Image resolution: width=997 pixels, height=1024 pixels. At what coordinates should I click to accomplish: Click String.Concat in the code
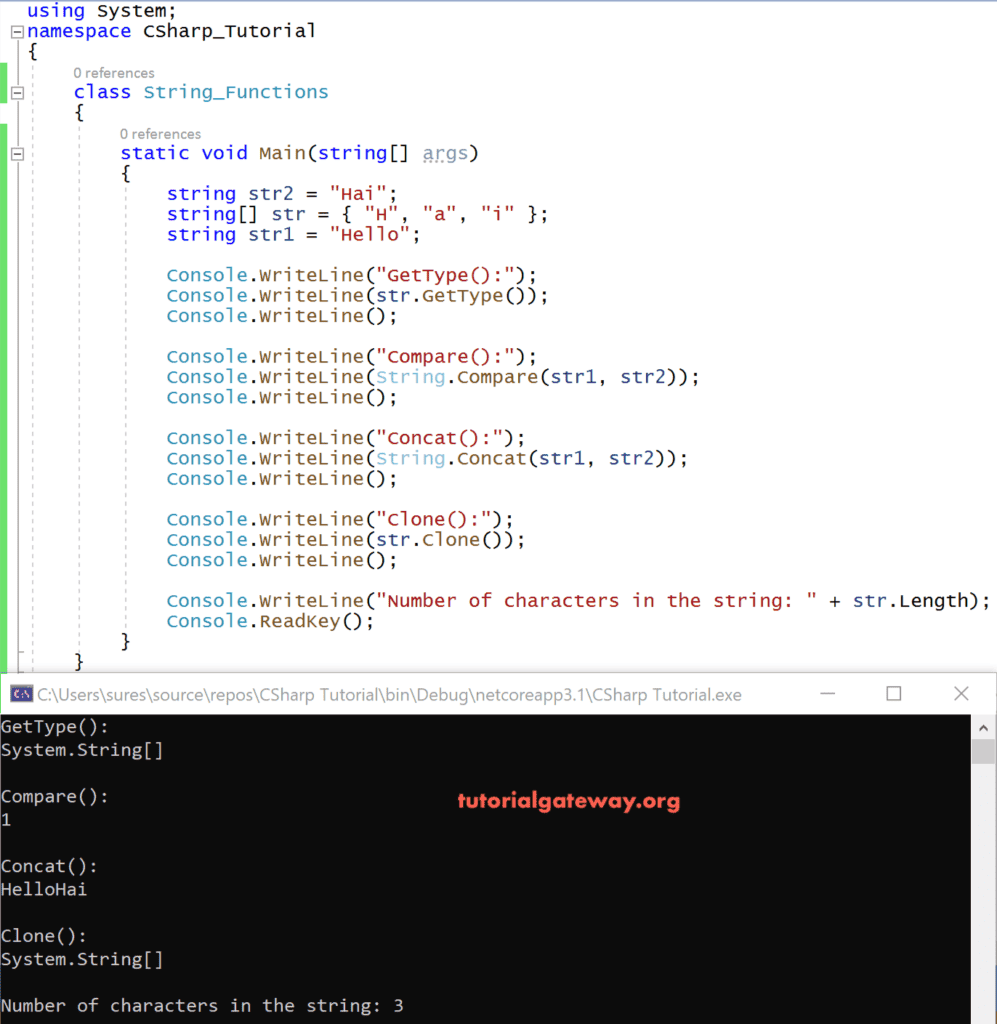[451, 458]
